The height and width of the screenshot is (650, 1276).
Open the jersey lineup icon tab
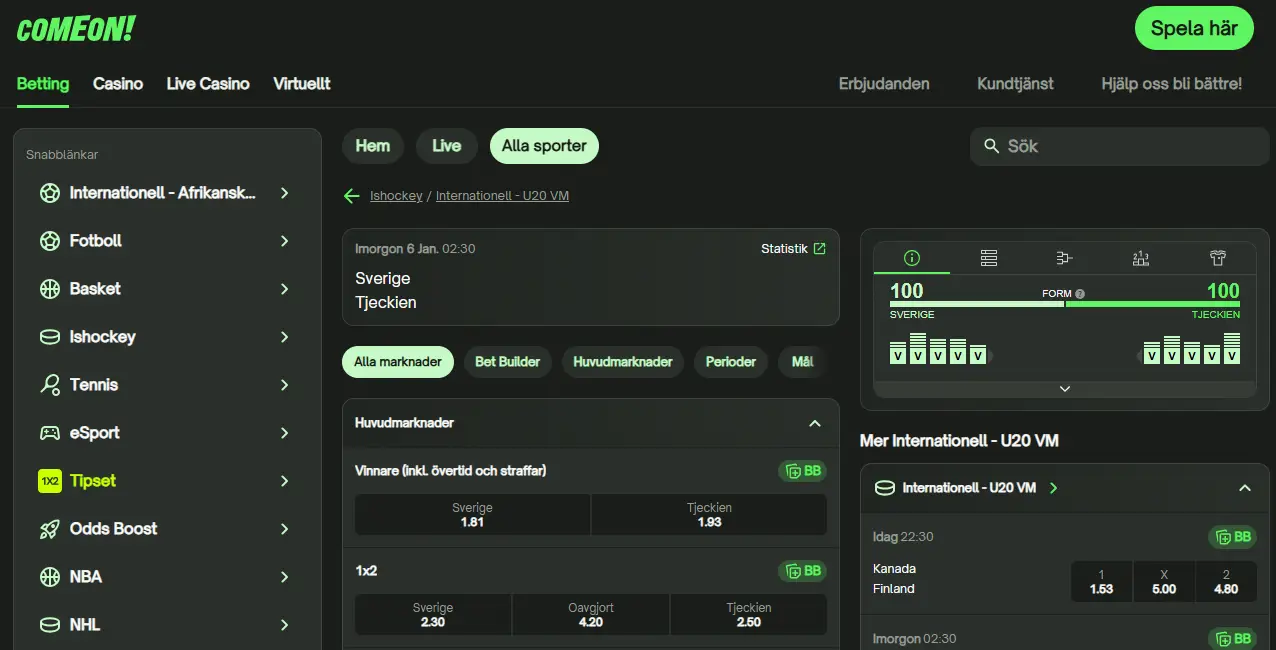(x=1217, y=258)
